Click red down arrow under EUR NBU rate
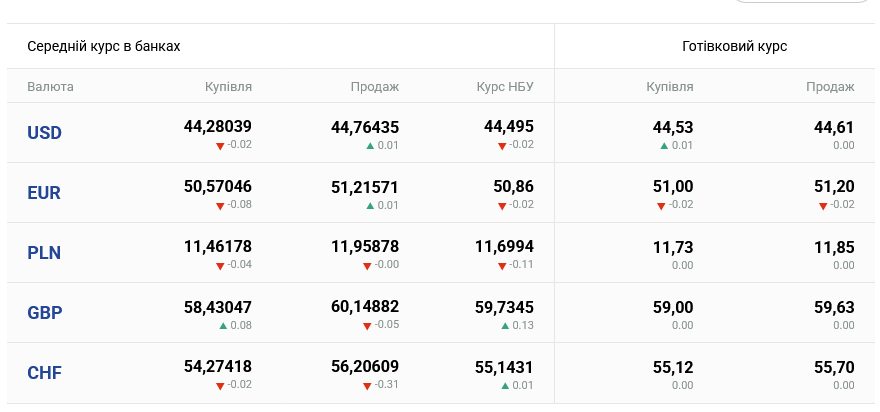 pos(502,206)
